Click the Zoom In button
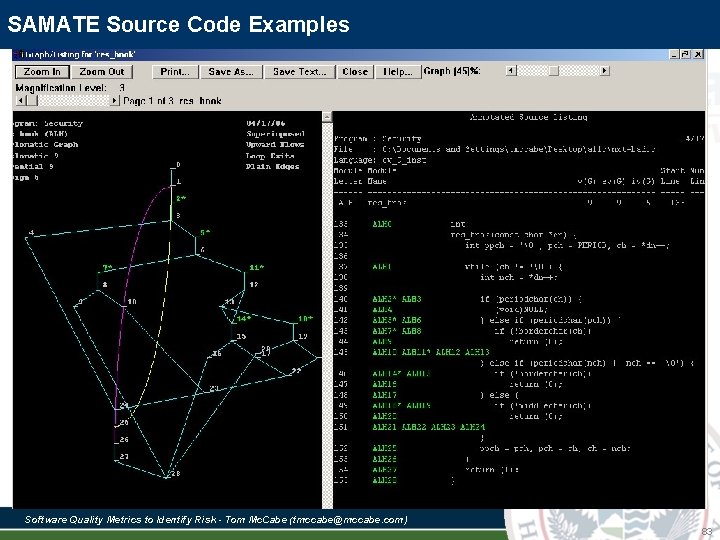The image size is (720, 540). click(42, 72)
